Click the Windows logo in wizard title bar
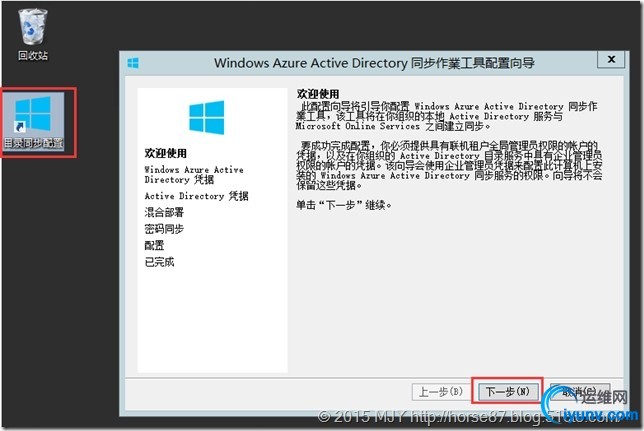This screenshot has height=431, width=644. pos(133,63)
